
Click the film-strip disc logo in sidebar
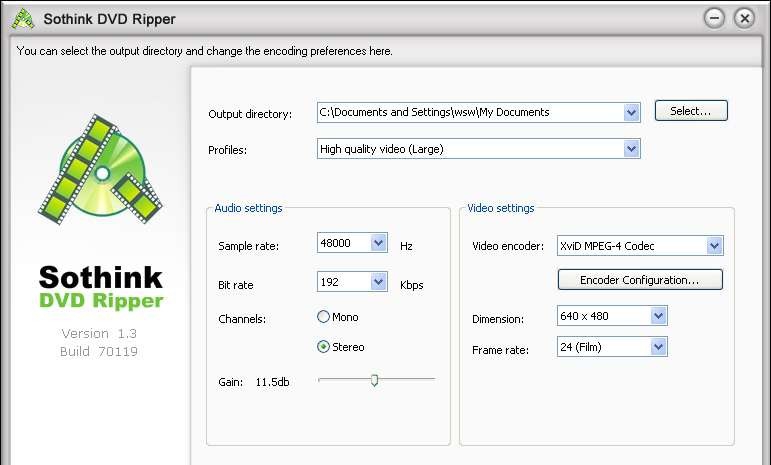click(100, 169)
